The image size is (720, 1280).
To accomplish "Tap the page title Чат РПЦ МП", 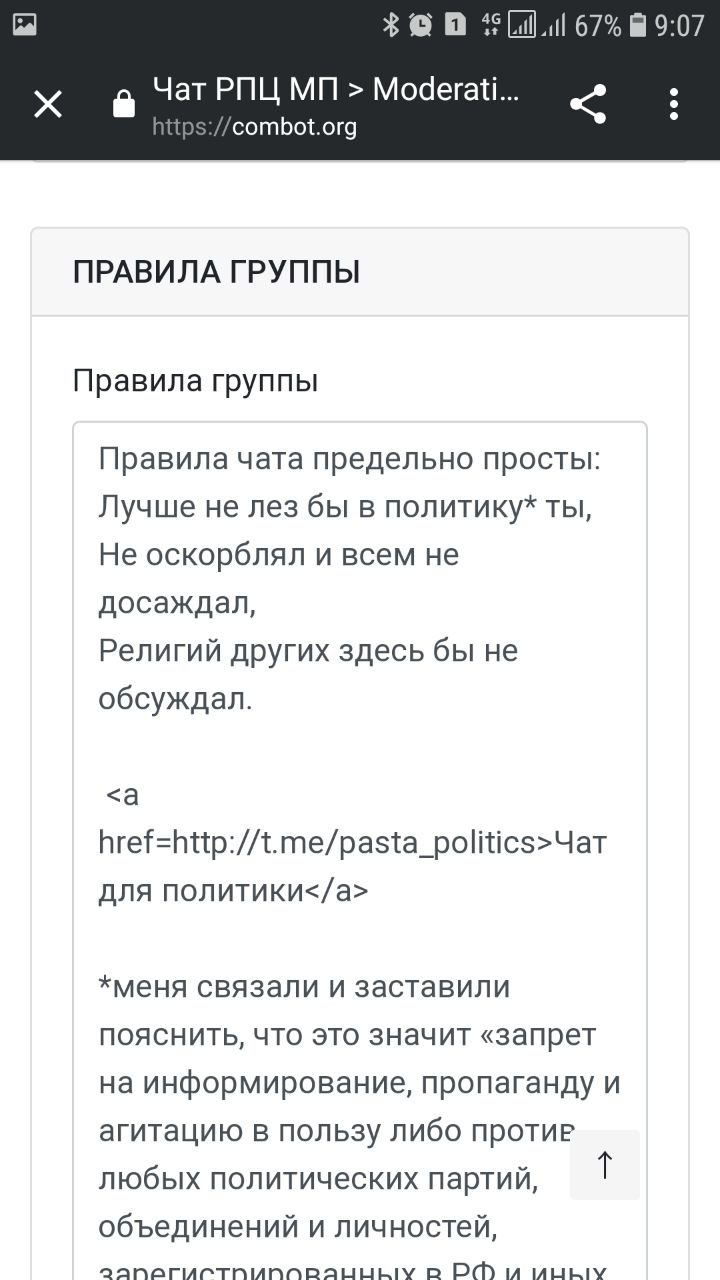I will click(246, 89).
